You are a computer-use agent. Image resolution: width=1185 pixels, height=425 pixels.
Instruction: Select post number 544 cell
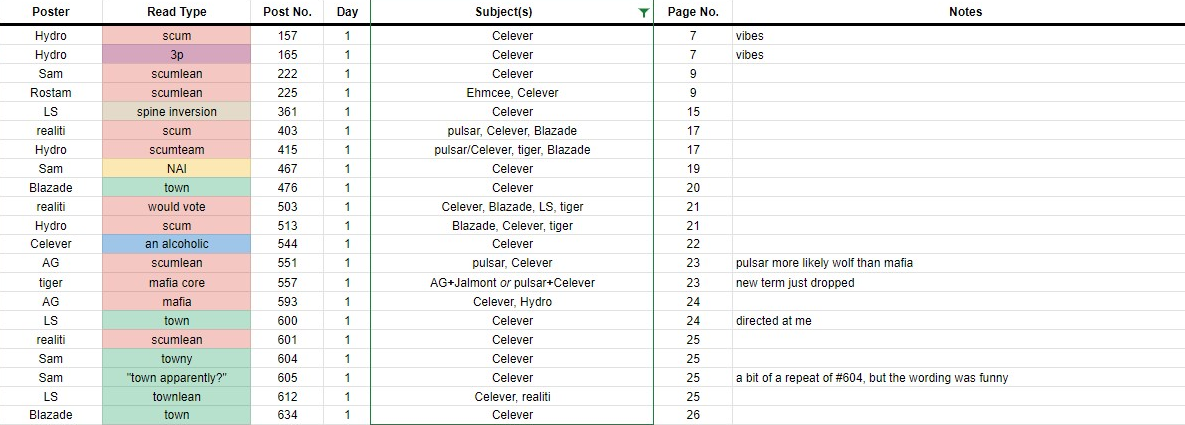coord(287,244)
